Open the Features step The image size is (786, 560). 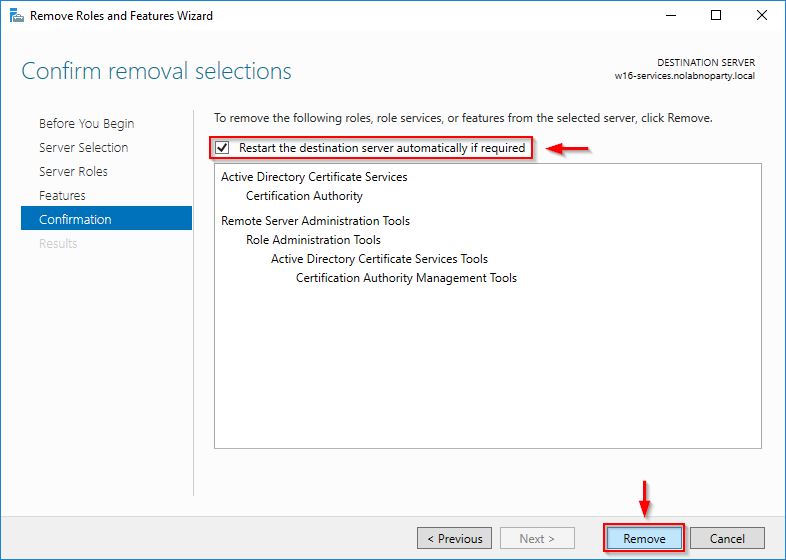tap(62, 196)
